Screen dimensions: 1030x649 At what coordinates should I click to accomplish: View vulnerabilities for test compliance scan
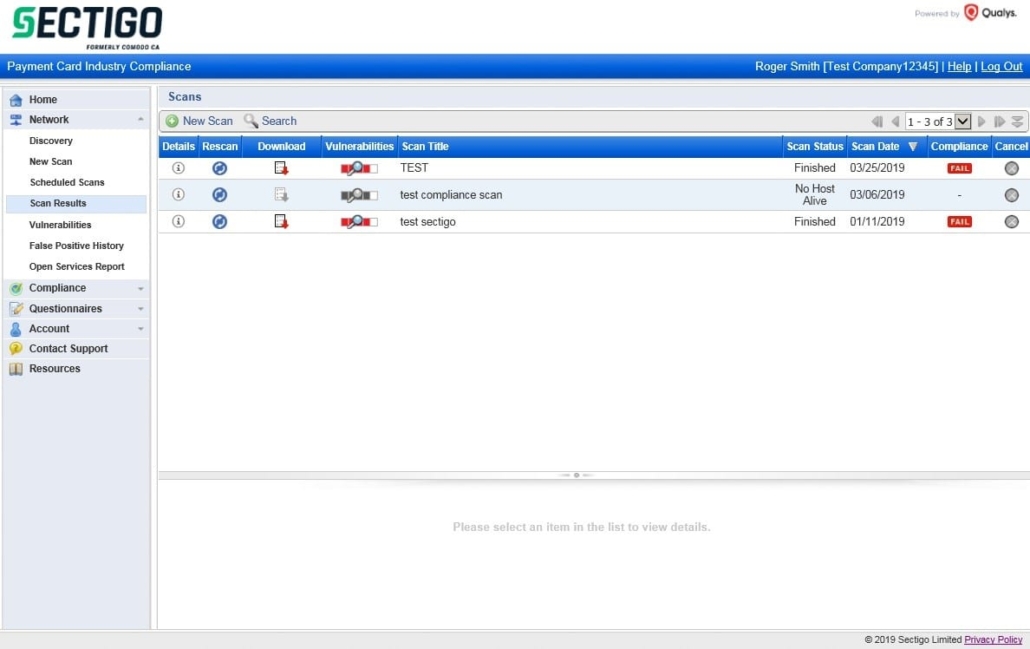359,194
